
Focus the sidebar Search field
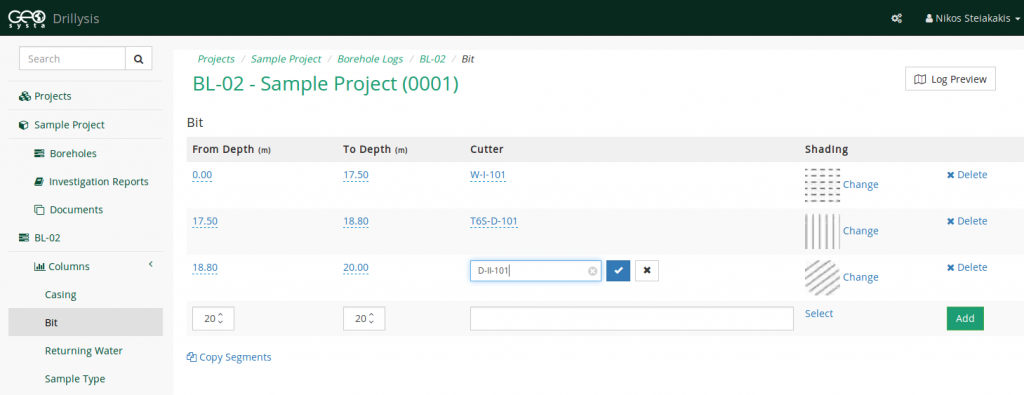(72, 59)
